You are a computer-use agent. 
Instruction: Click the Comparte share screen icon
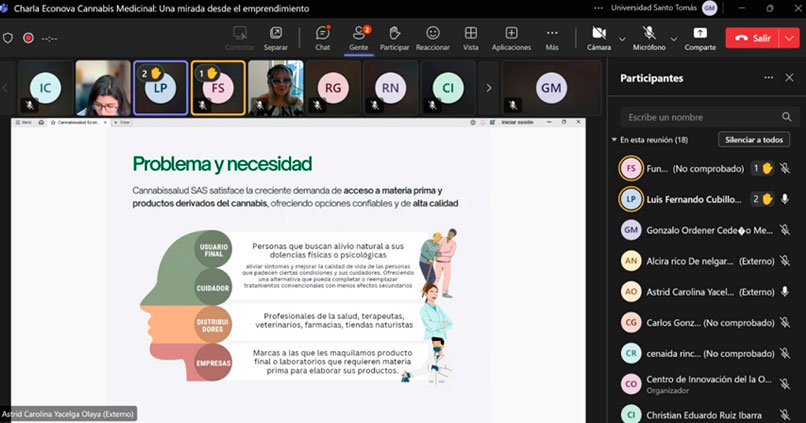(x=699, y=38)
